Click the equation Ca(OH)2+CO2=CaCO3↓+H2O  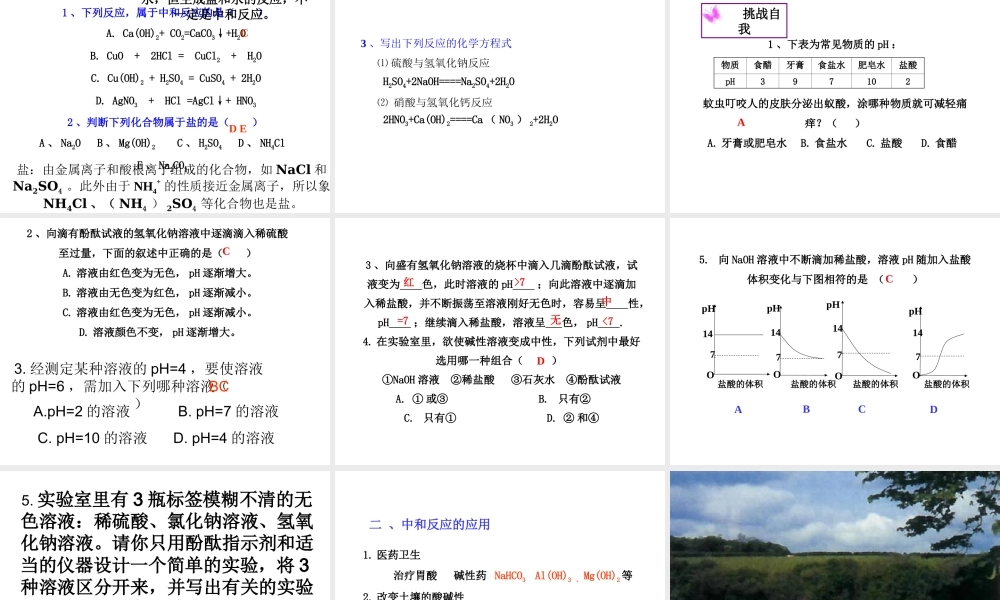(x=177, y=34)
